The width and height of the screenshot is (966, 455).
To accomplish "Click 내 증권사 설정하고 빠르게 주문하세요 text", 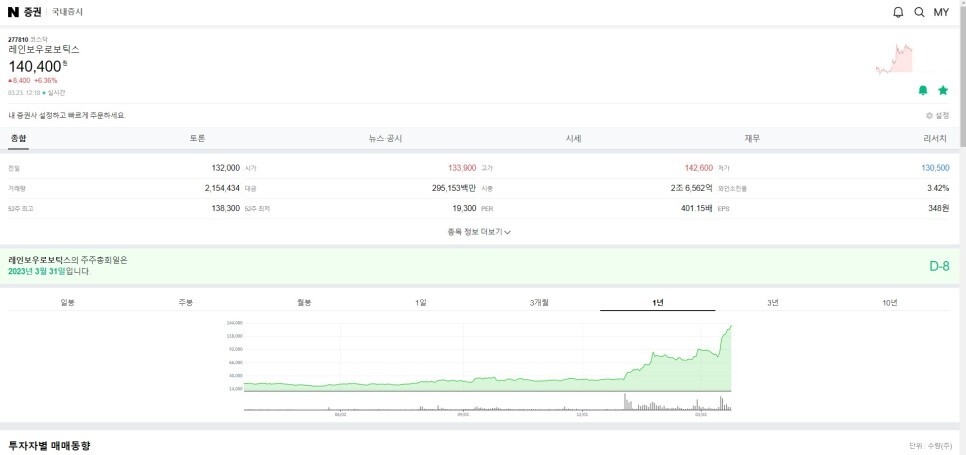I will (67, 115).
